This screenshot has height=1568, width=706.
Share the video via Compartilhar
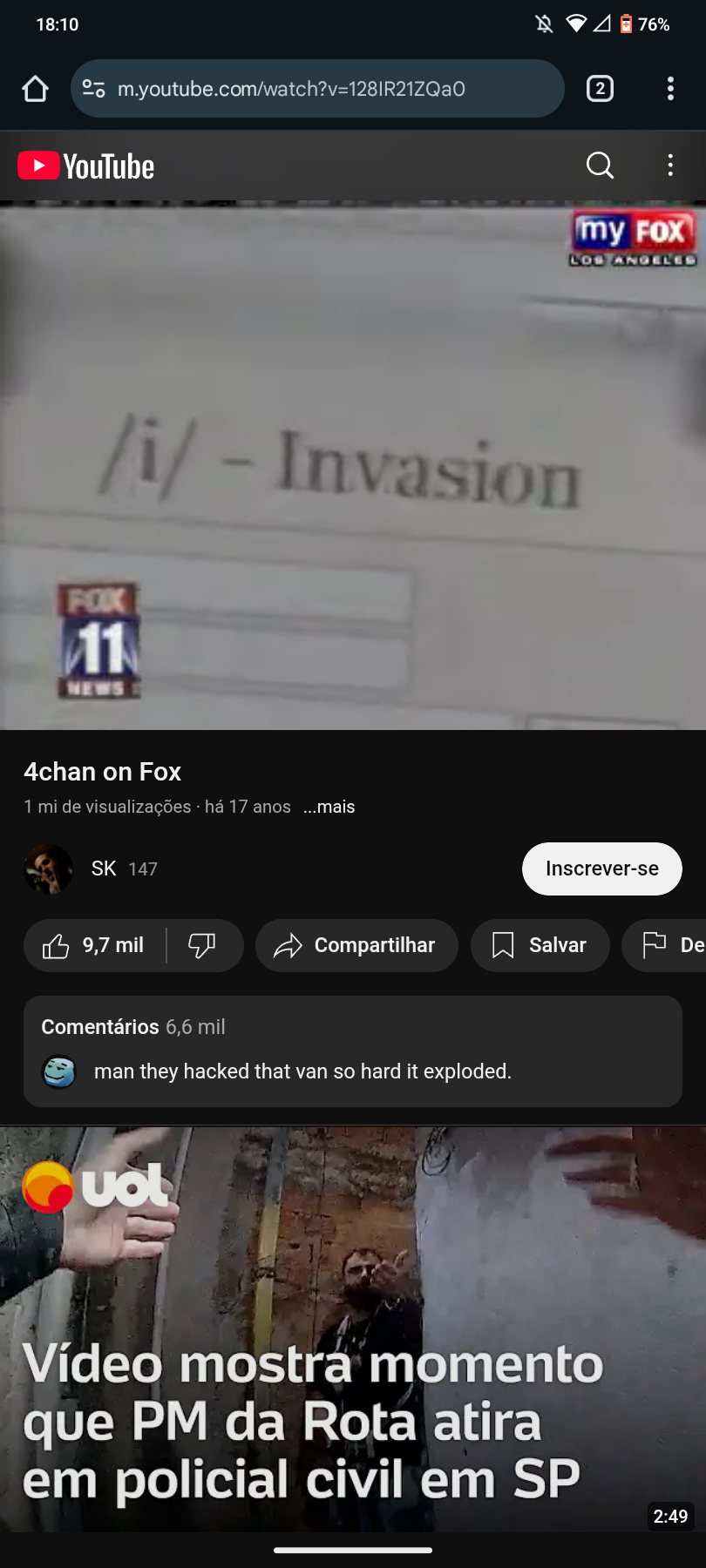point(356,945)
